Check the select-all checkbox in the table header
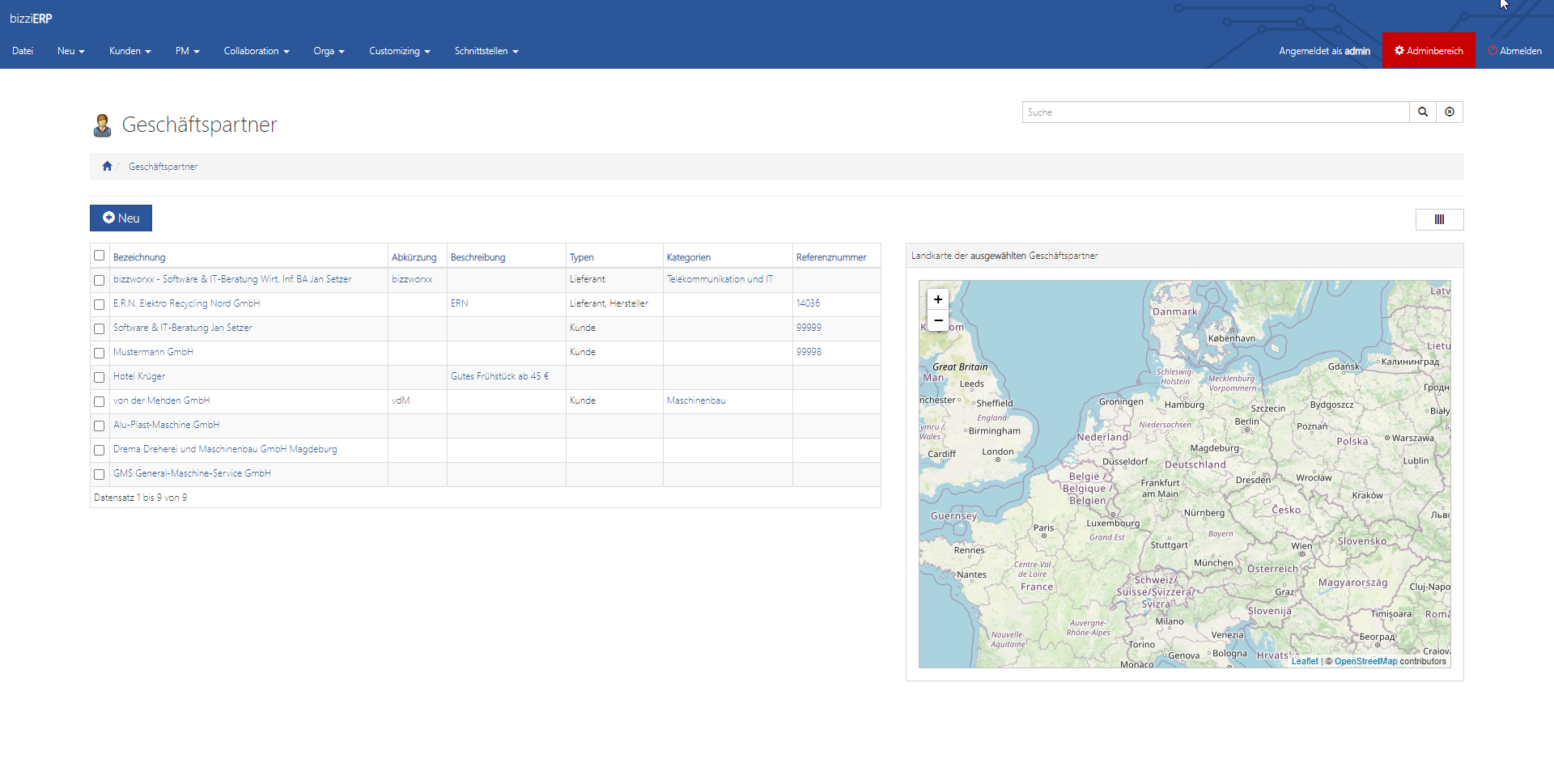Screen dimensions: 1554x784 click(x=99, y=255)
